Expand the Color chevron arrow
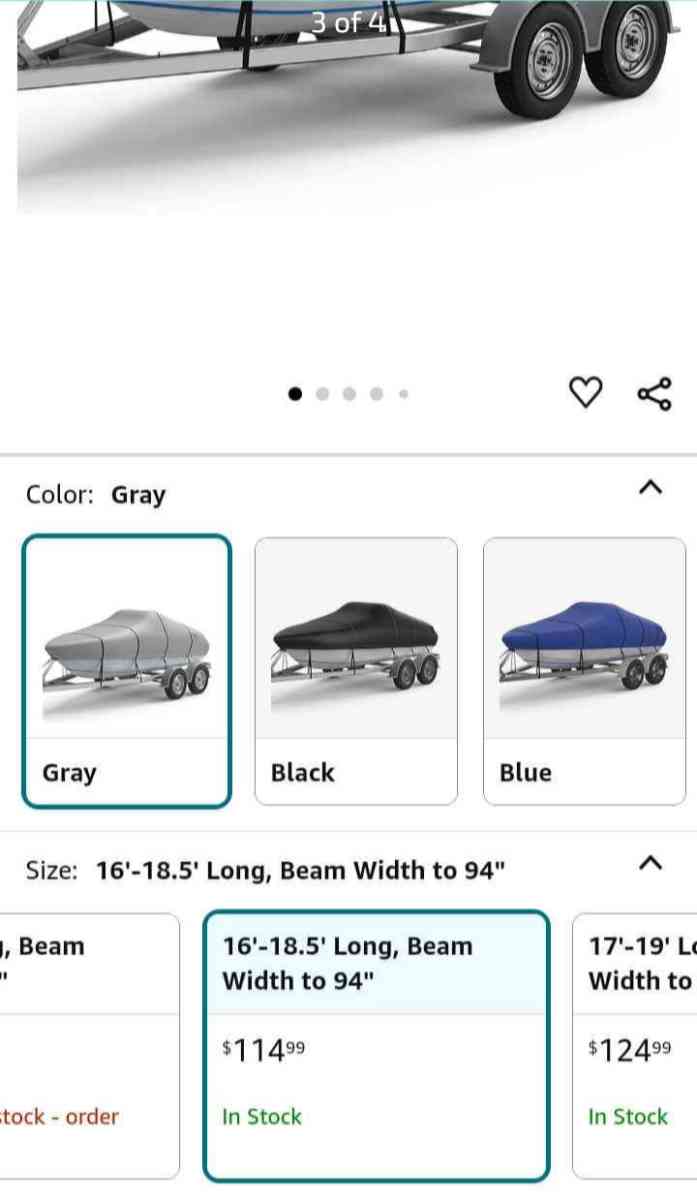The height and width of the screenshot is (1200, 697). pos(651,488)
